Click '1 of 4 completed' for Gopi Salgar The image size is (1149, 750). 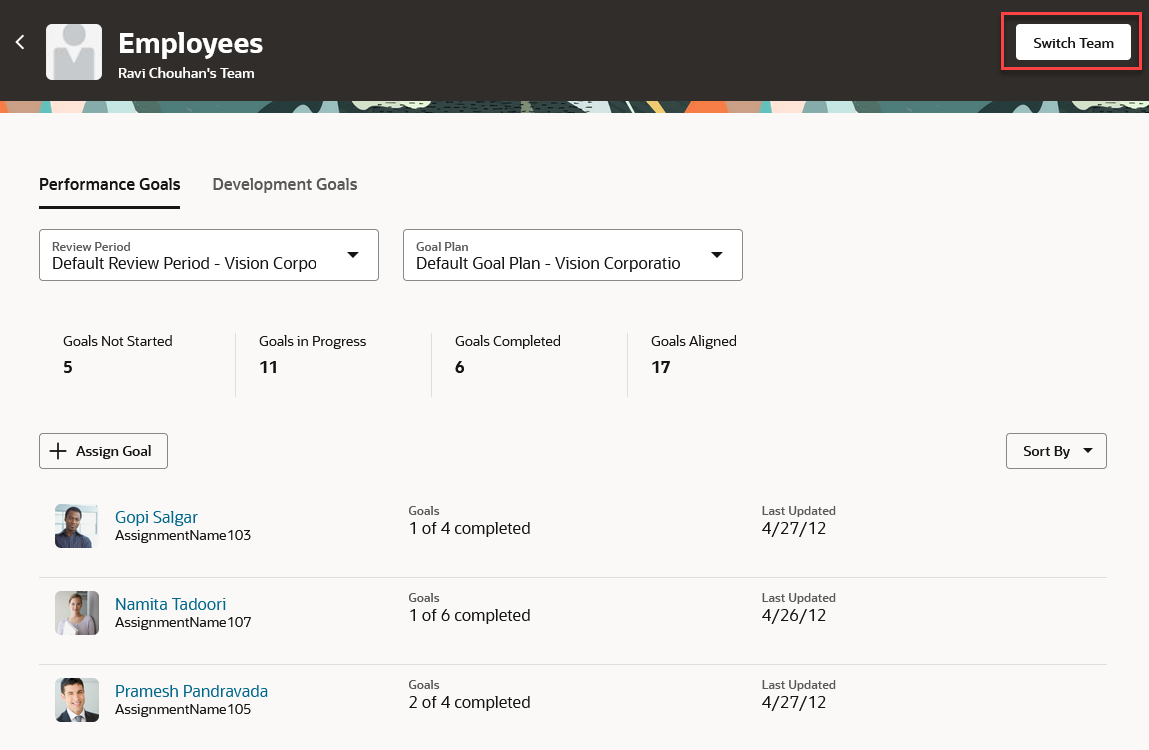470,529
